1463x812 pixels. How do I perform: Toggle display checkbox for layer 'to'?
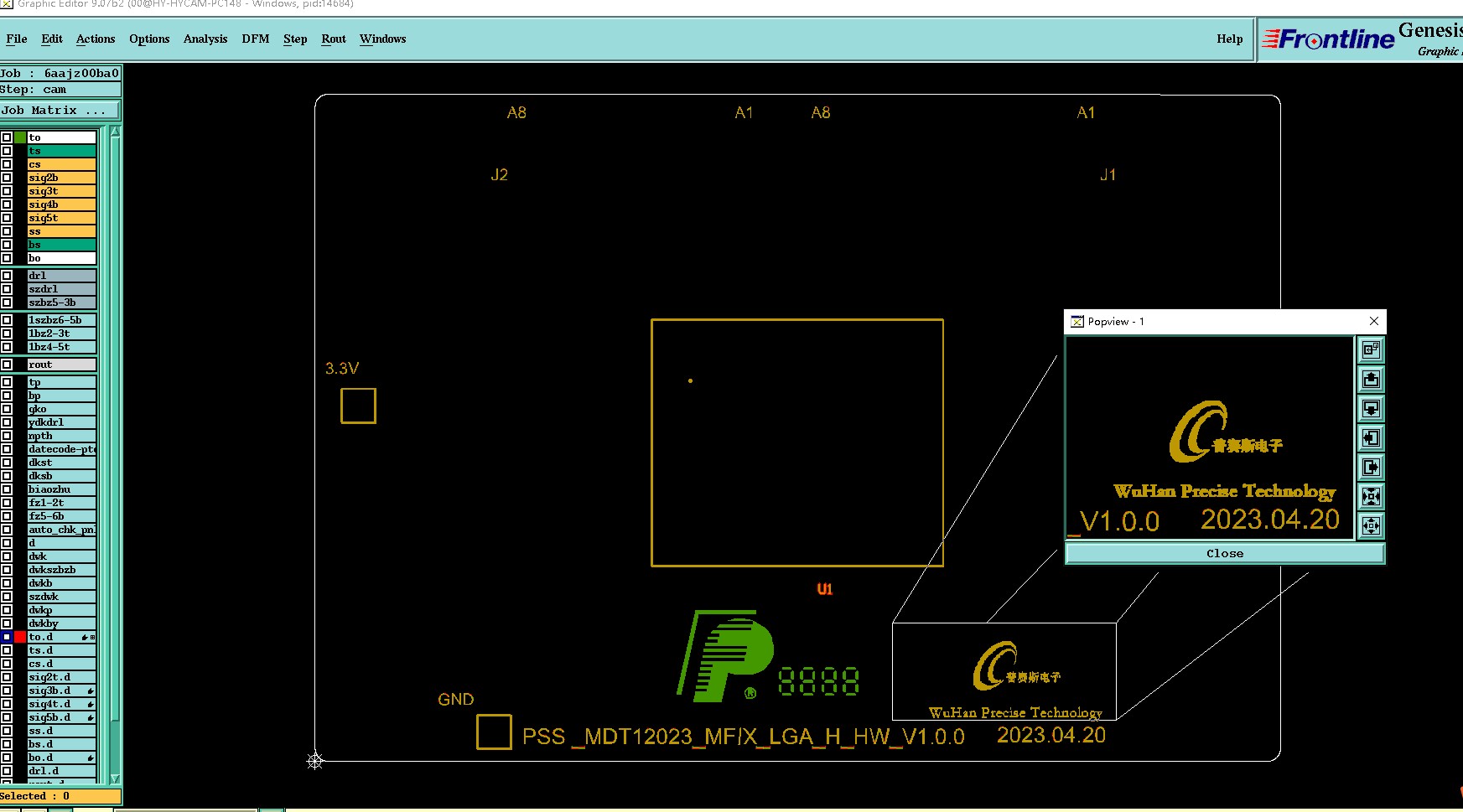coord(7,137)
